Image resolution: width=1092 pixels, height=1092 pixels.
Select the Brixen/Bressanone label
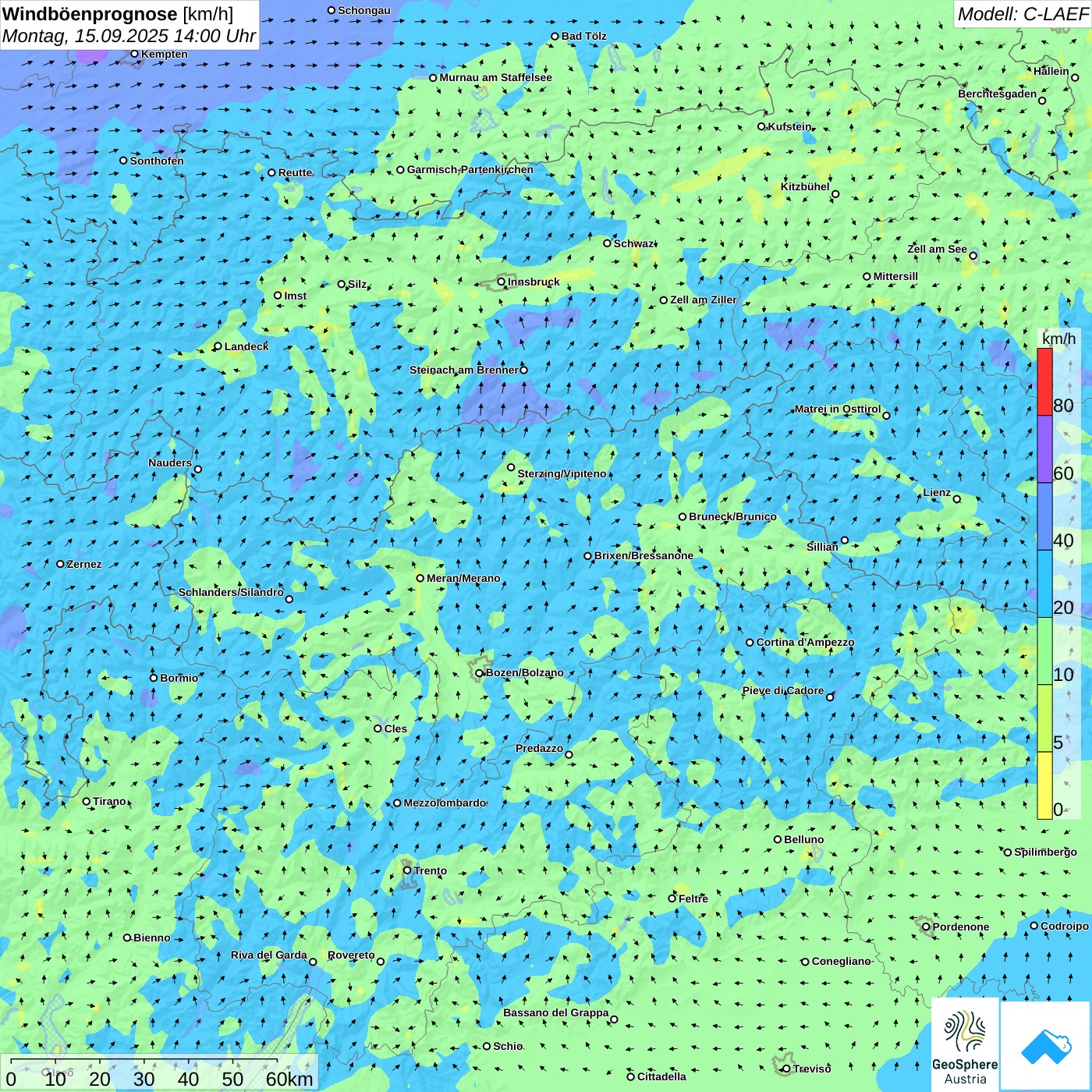pyautogui.click(x=643, y=555)
